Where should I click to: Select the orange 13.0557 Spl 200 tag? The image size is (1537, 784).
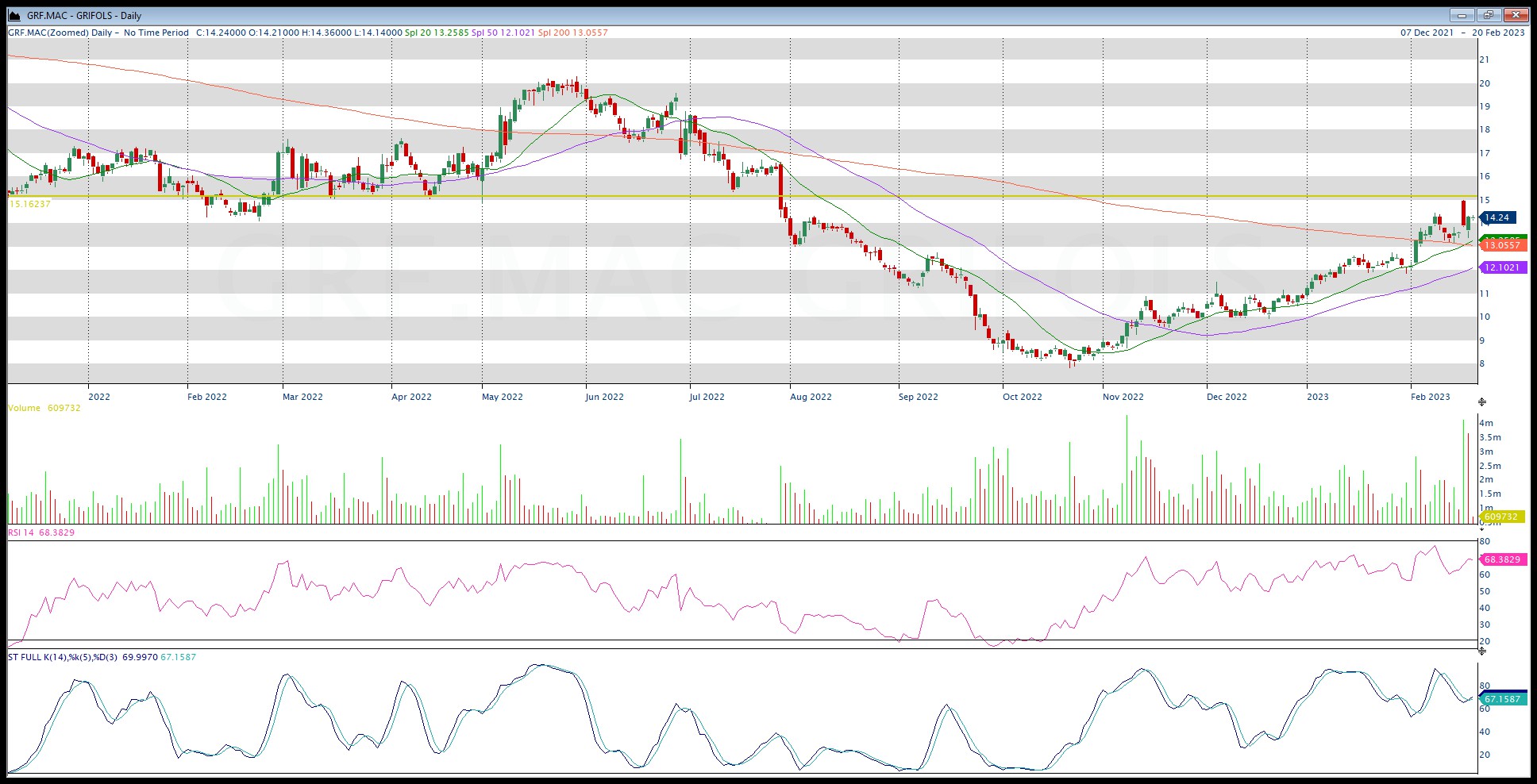(1502, 246)
